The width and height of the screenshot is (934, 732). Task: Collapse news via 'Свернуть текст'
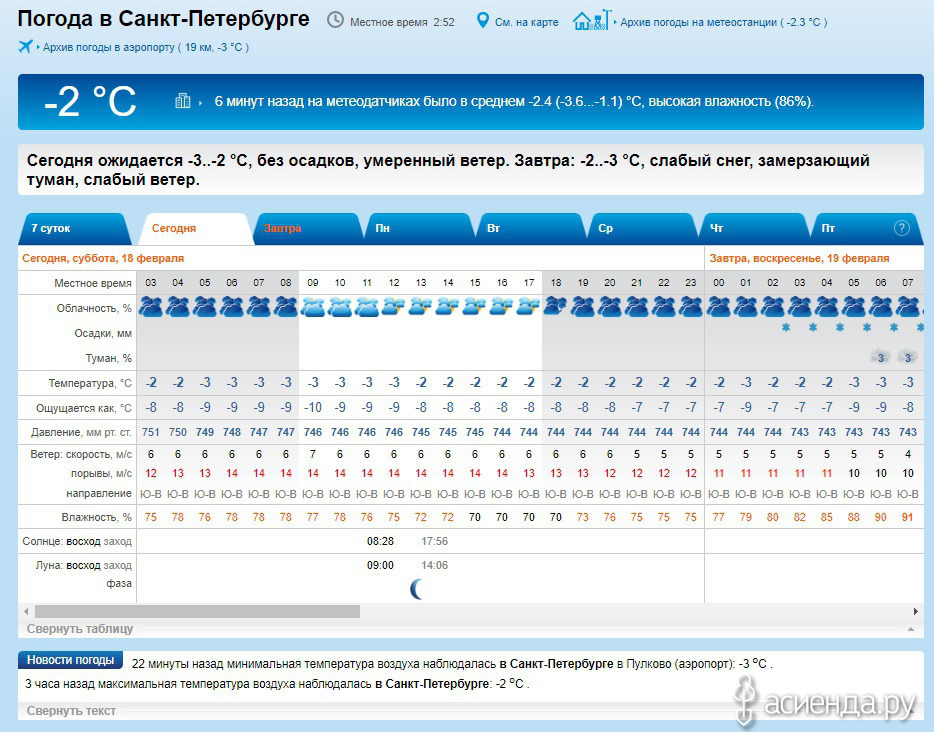[x=71, y=711]
